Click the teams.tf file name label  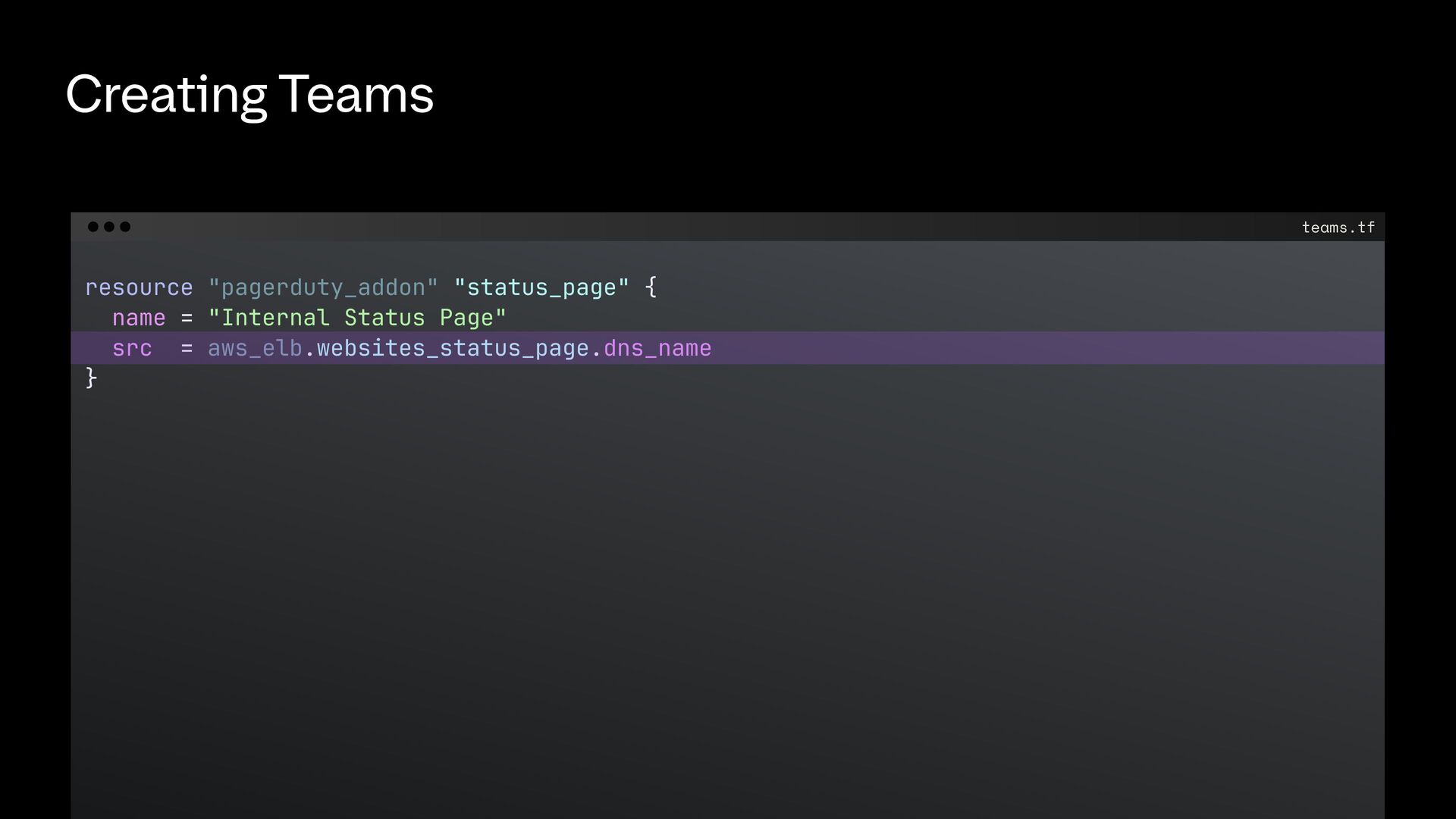point(1338,227)
